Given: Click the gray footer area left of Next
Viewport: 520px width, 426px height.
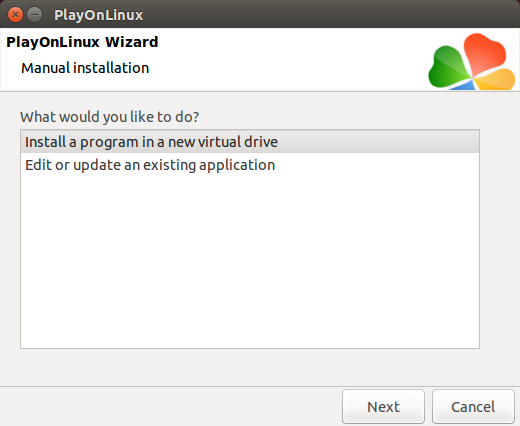Looking at the screenshot, I should click(x=170, y=407).
